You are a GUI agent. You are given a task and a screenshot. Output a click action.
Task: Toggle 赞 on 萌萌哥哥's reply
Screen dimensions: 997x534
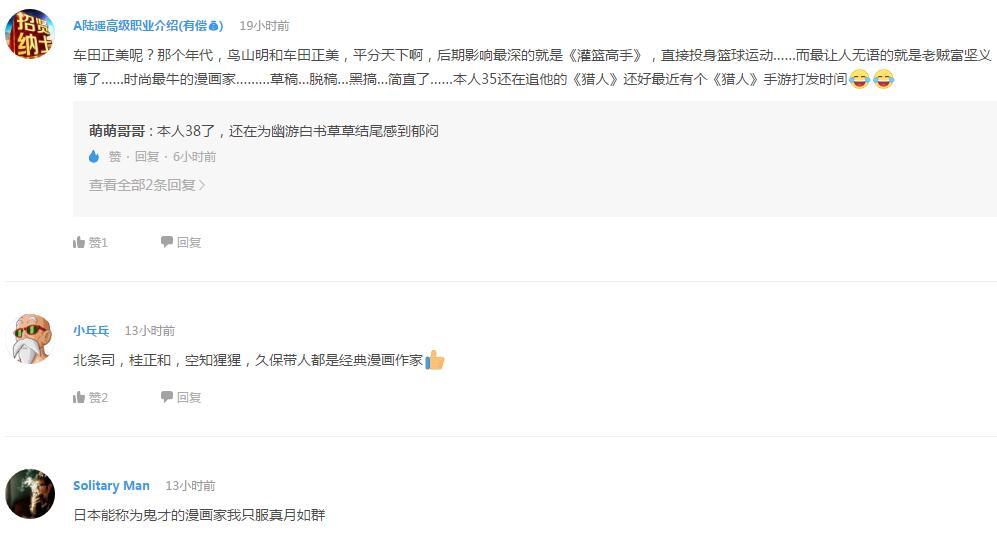[115, 156]
